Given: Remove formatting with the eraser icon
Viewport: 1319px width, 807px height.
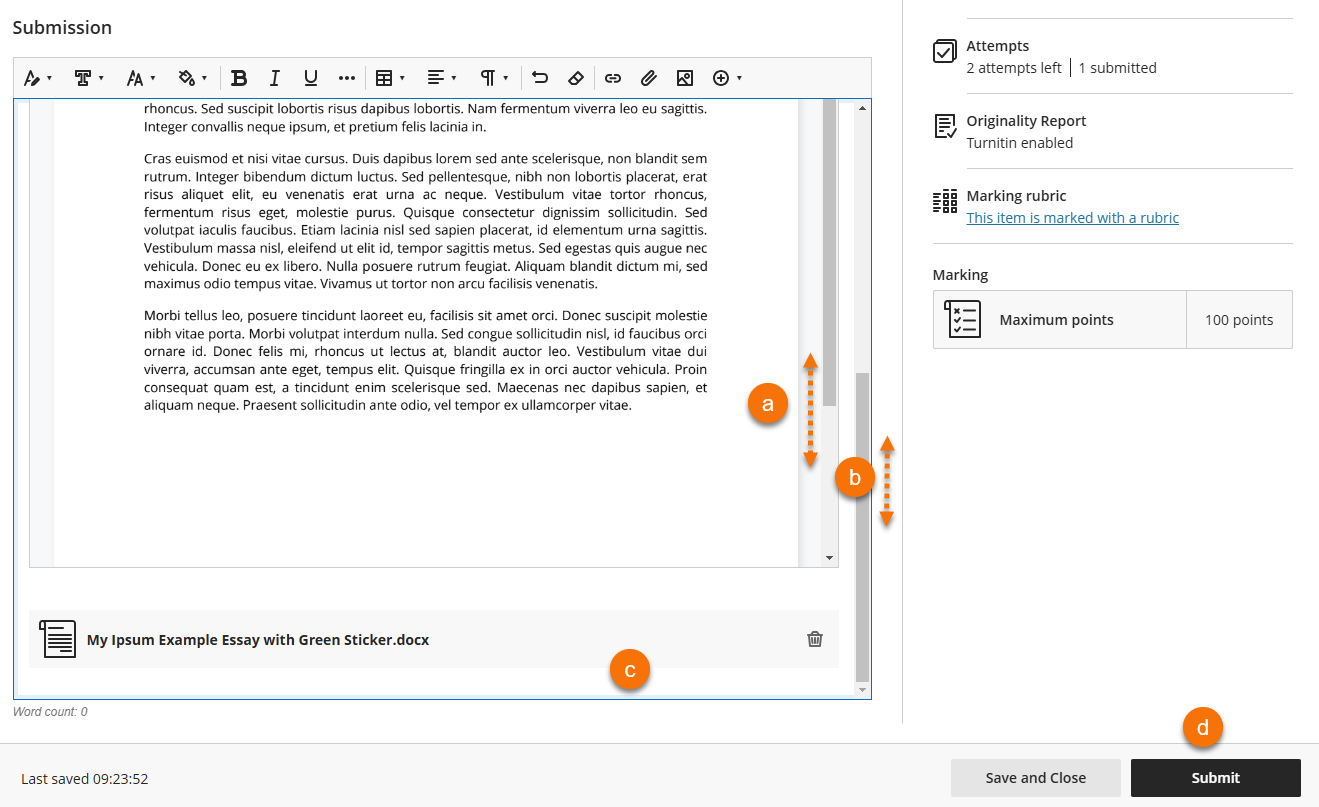Looking at the screenshot, I should [576, 77].
